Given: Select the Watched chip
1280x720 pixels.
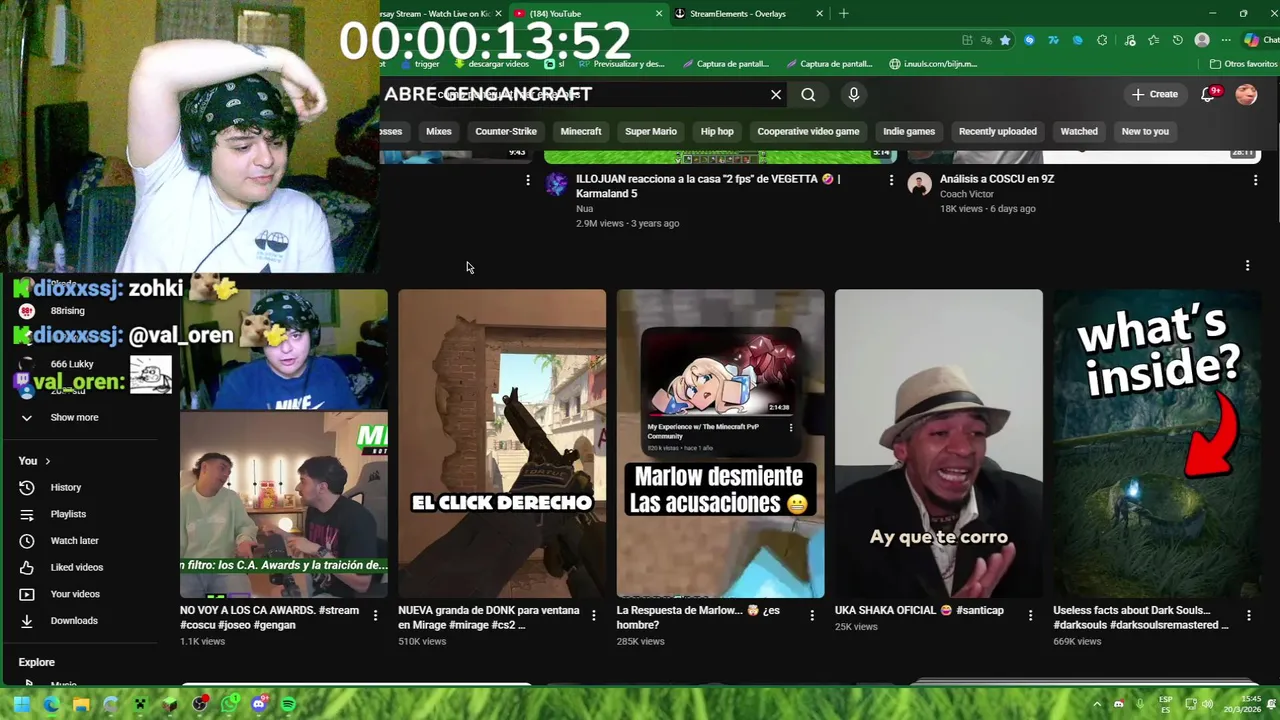Looking at the screenshot, I should click(x=1079, y=131).
